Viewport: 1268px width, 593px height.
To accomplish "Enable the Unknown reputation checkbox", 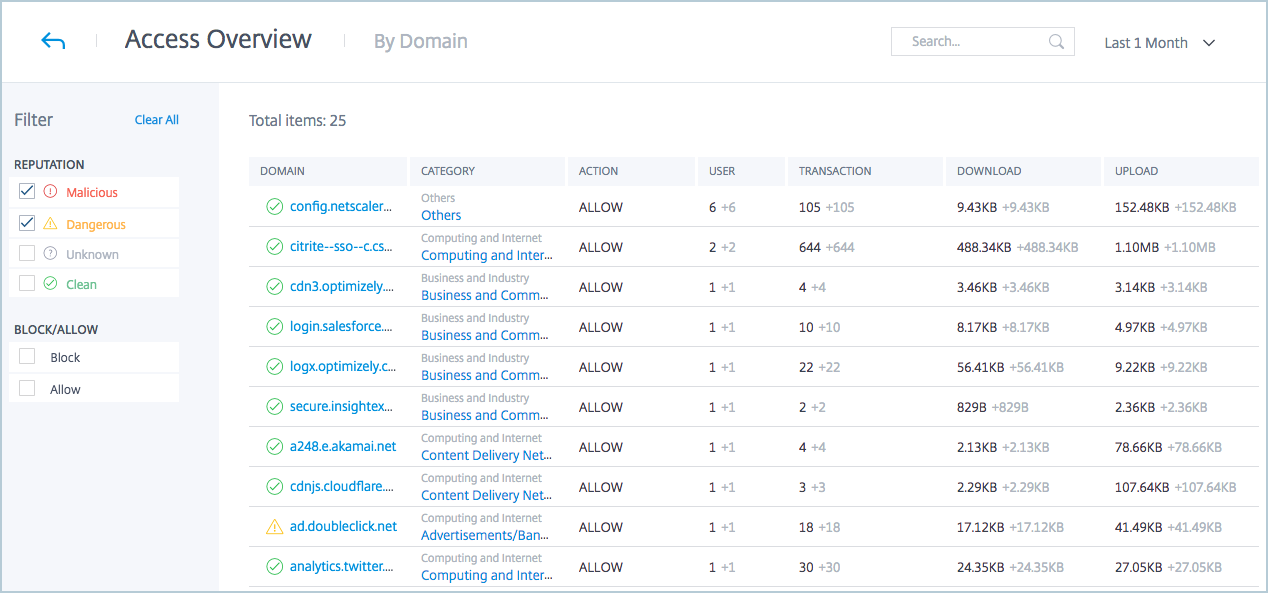I will pyautogui.click(x=27, y=254).
